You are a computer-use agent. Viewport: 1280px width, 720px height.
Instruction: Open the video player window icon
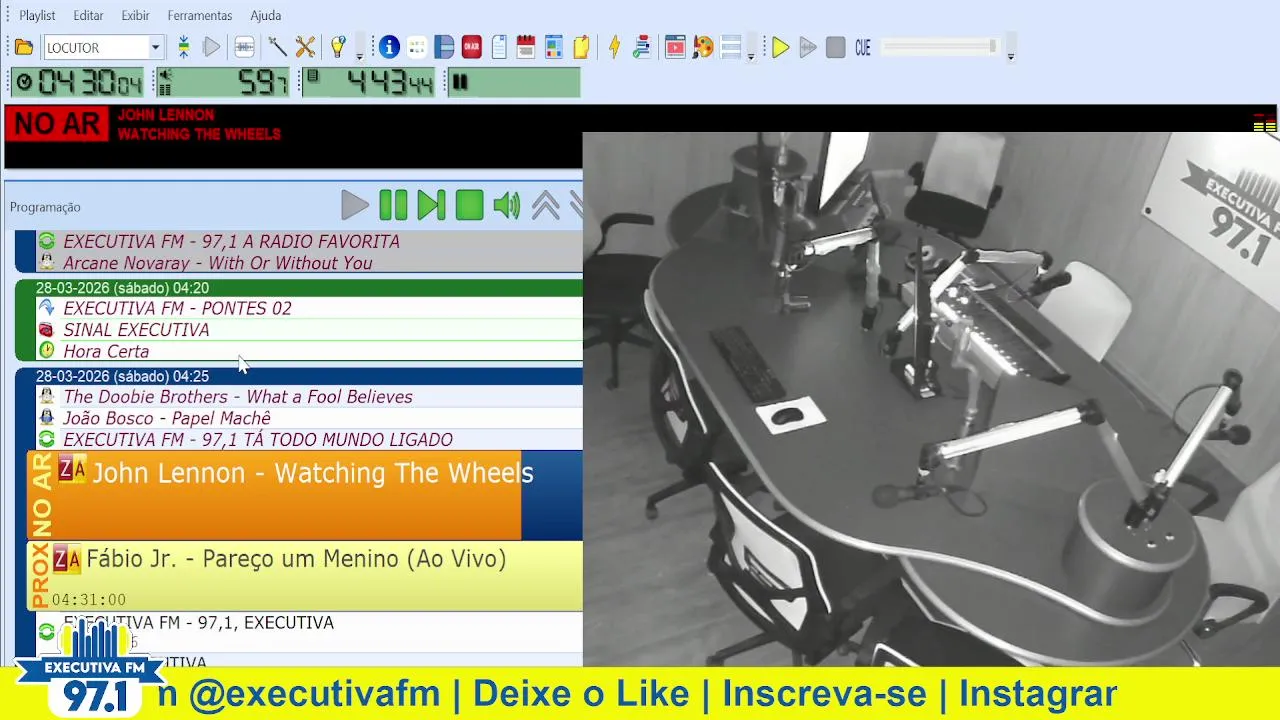coord(675,47)
